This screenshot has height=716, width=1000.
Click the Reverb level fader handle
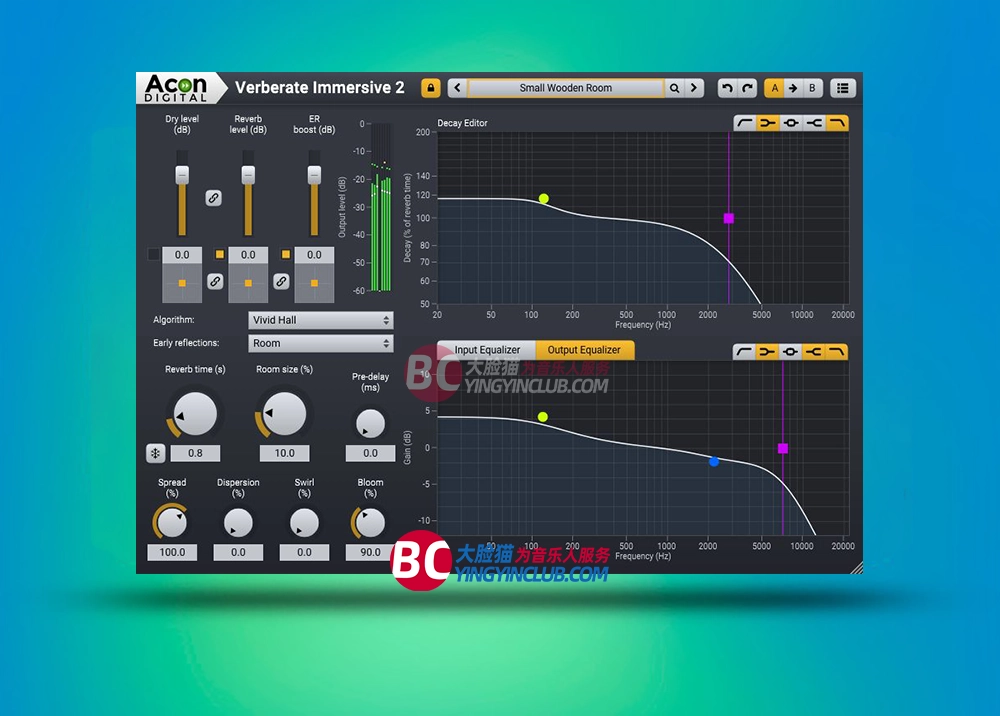(x=248, y=175)
